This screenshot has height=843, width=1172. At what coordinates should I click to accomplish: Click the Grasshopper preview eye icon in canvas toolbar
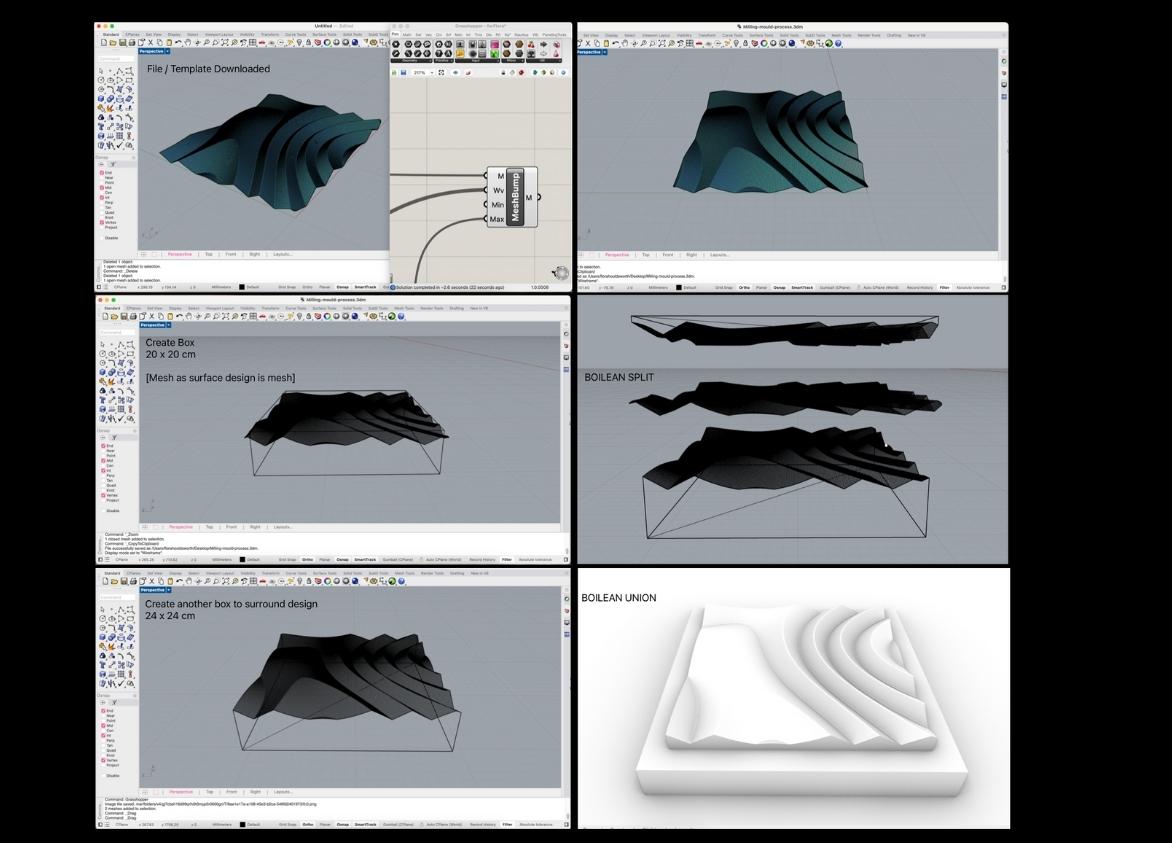456,72
